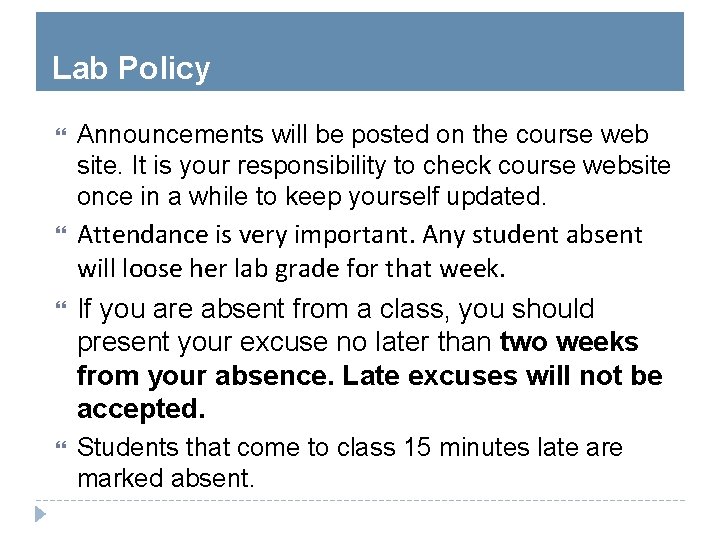Click the bold word 'accepted.'
Screen dimensions: 720x540
(141, 410)
